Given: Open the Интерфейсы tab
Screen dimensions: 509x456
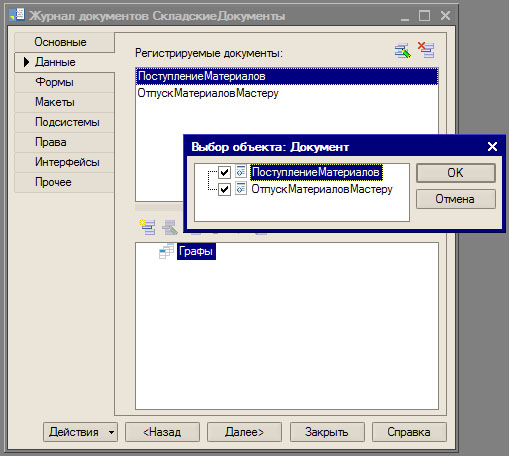Looking at the screenshot, I should click(65, 162).
